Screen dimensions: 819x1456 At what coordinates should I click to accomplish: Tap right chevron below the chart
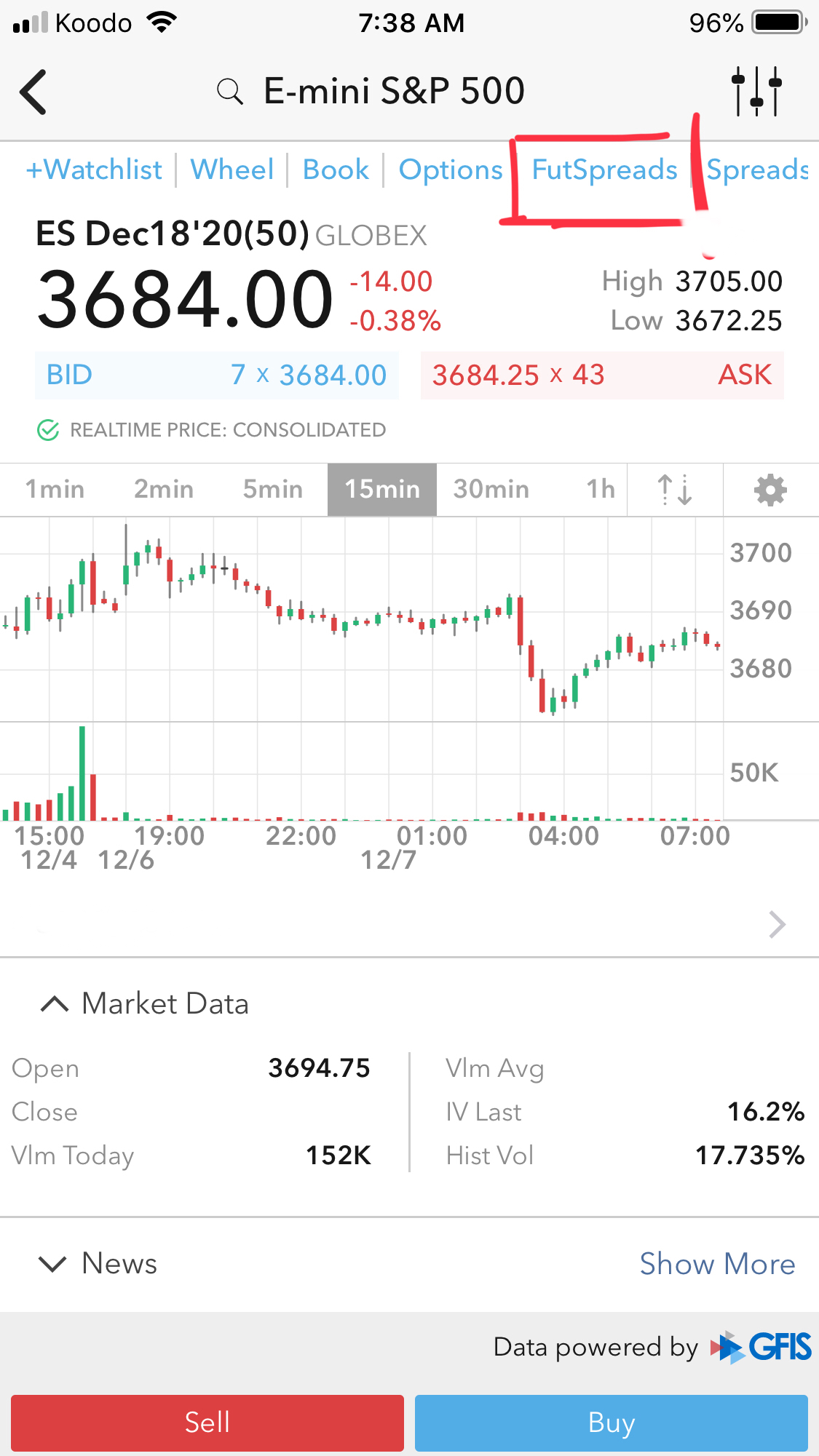click(777, 924)
